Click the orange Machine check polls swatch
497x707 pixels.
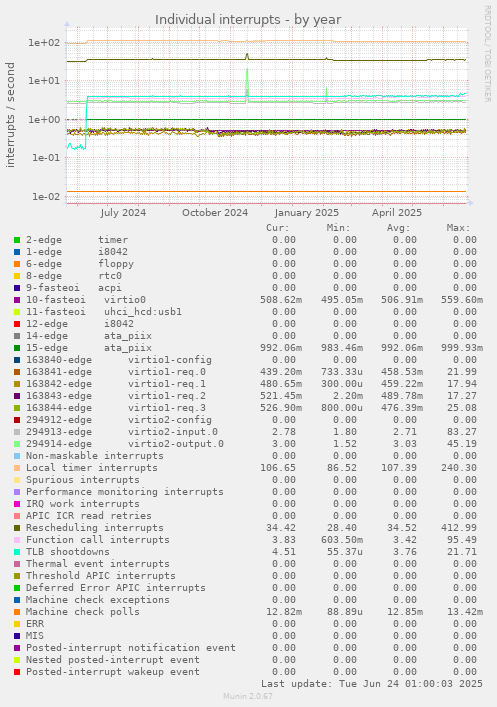[x=17, y=612]
